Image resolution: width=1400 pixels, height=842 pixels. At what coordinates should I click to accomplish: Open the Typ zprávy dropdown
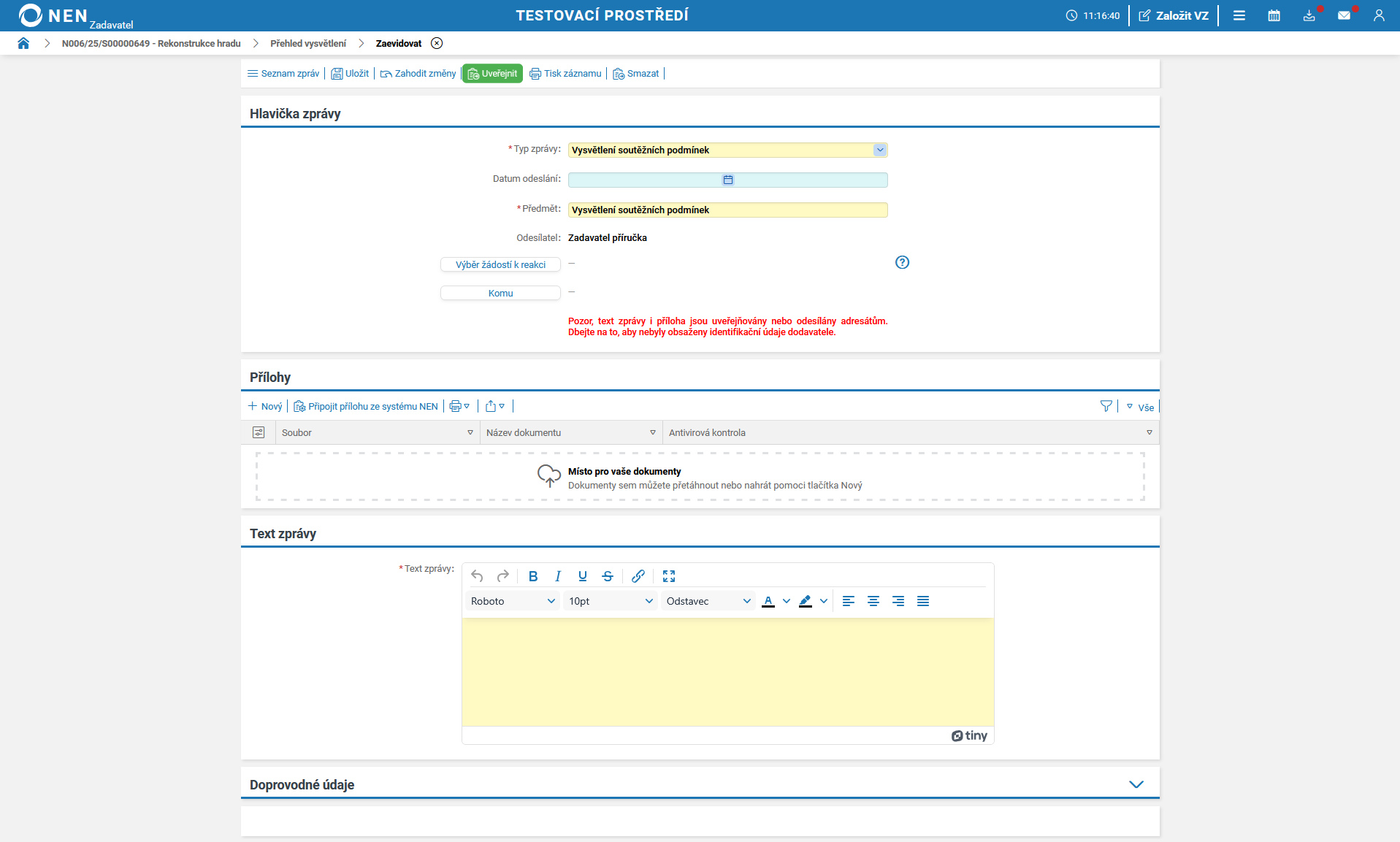[879, 150]
